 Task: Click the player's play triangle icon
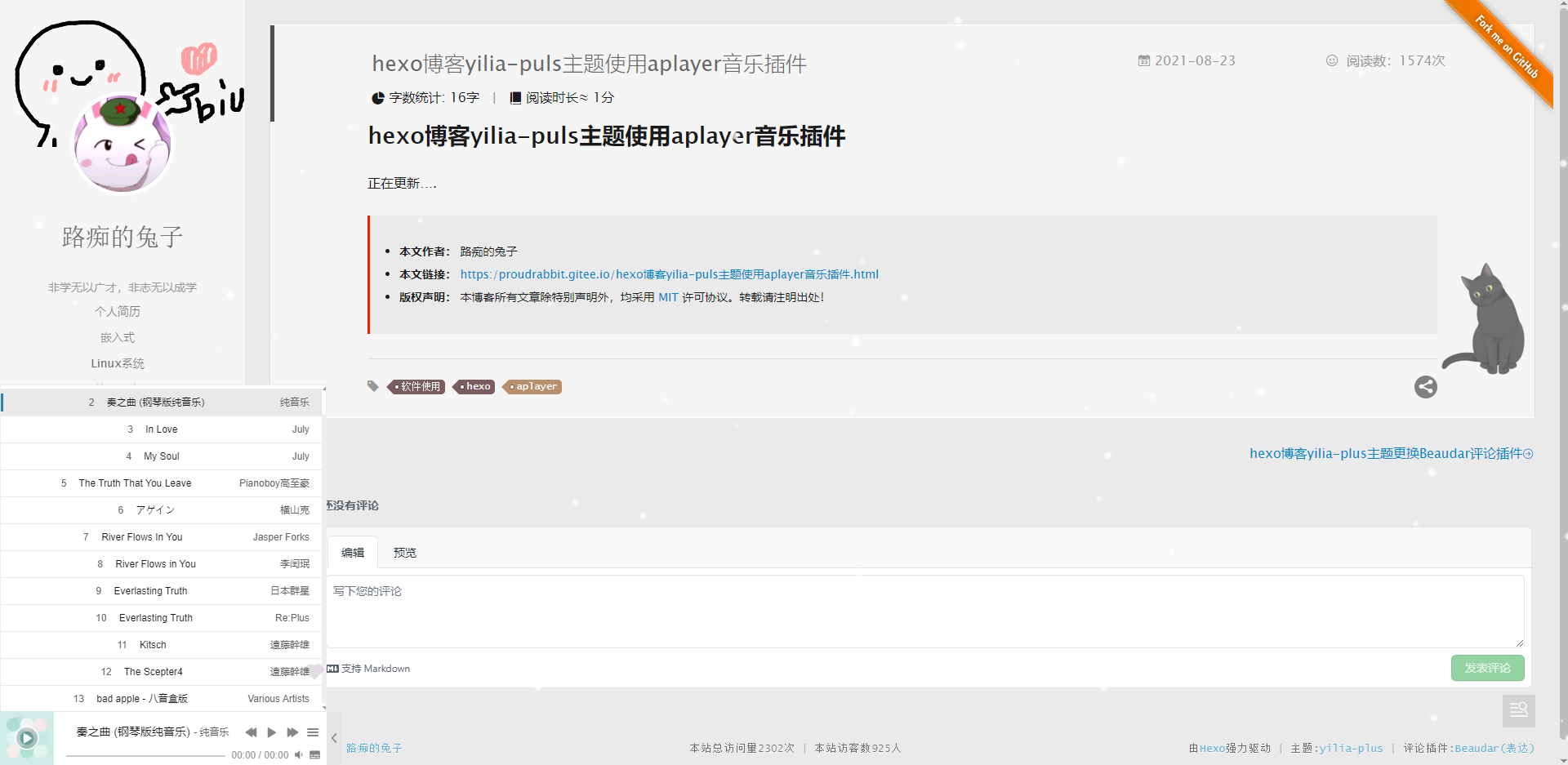pos(272,732)
